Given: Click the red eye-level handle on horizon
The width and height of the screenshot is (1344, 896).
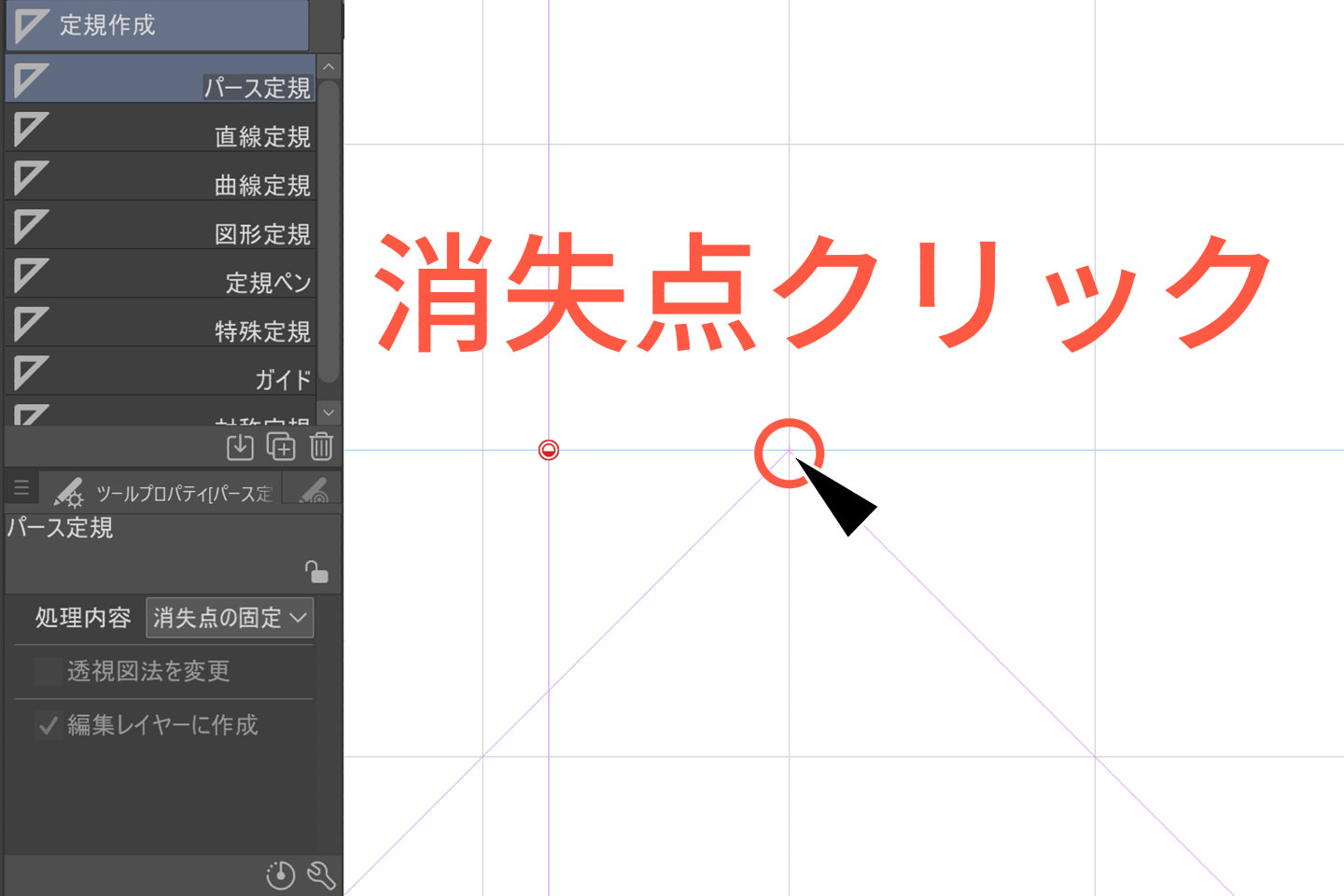Looking at the screenshot, I should tap(549, 451).
